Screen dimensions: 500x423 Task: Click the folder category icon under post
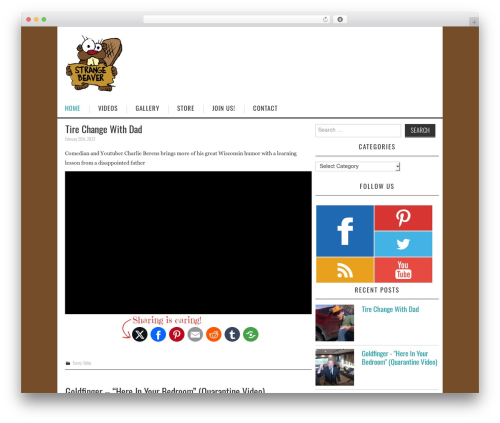[x=68, y=363]
